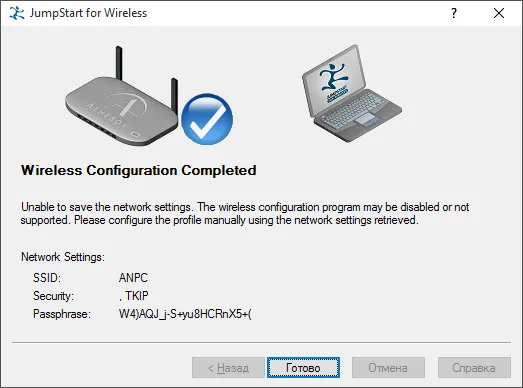Image resolution: width=523 pixels, height=388 pixels.
Task: Click the Отмена cancel button
Action: tap(388, 368)
